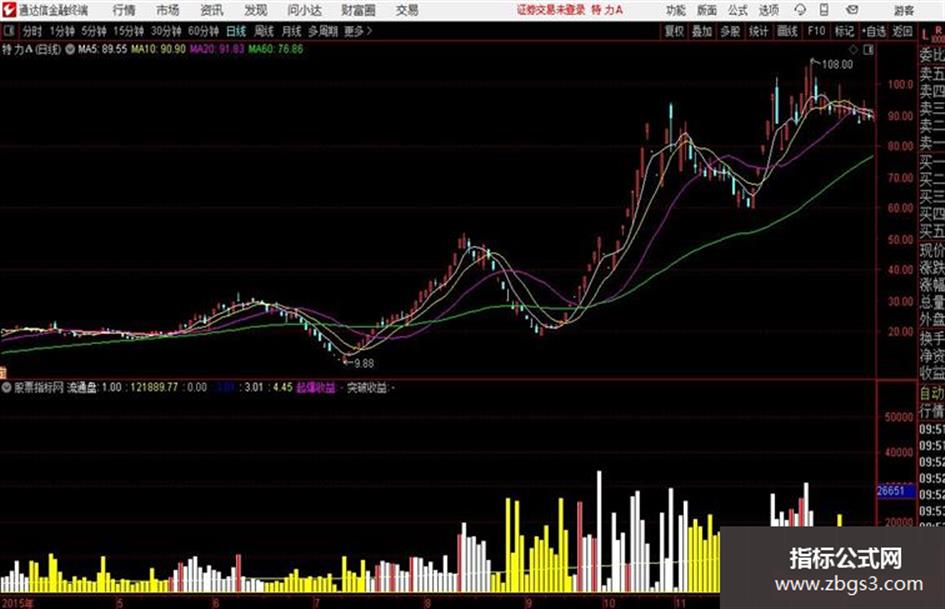The width and height of the screenshot is (945, 609).
Task: Open the 问小达 menu
Action: [x=304, y=10]
